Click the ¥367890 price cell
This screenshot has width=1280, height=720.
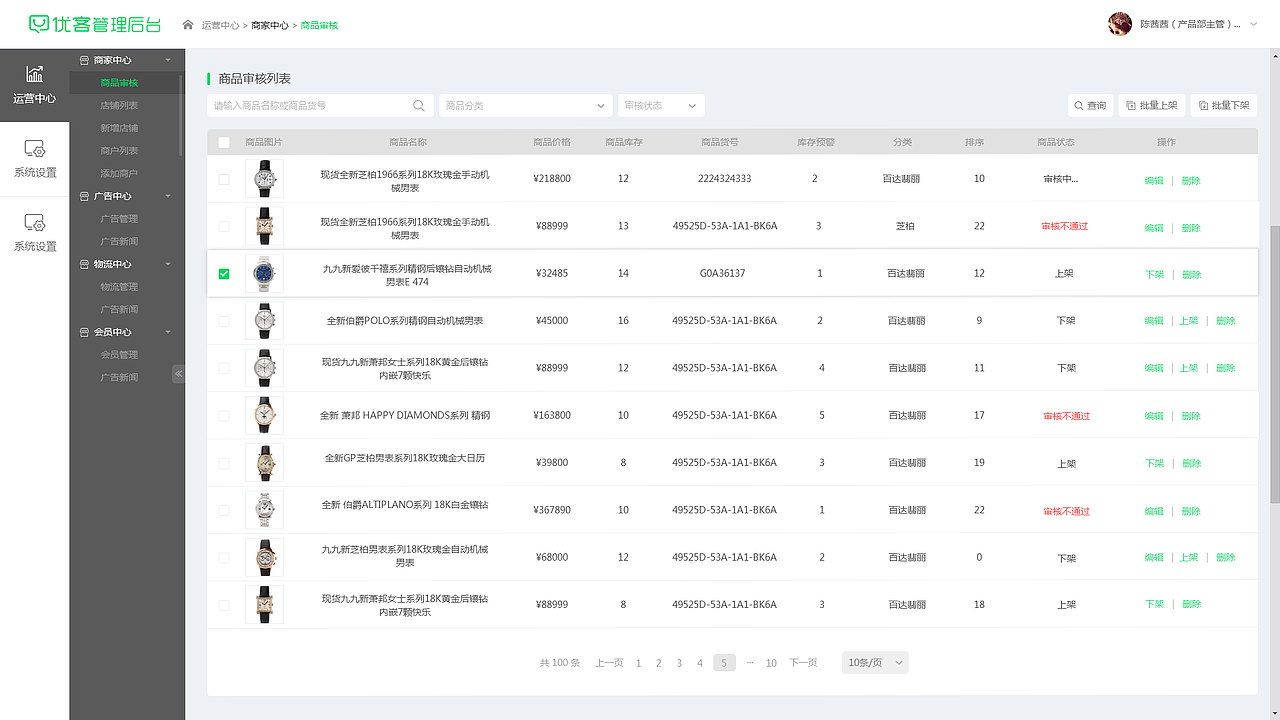click(x=552, y=510)
